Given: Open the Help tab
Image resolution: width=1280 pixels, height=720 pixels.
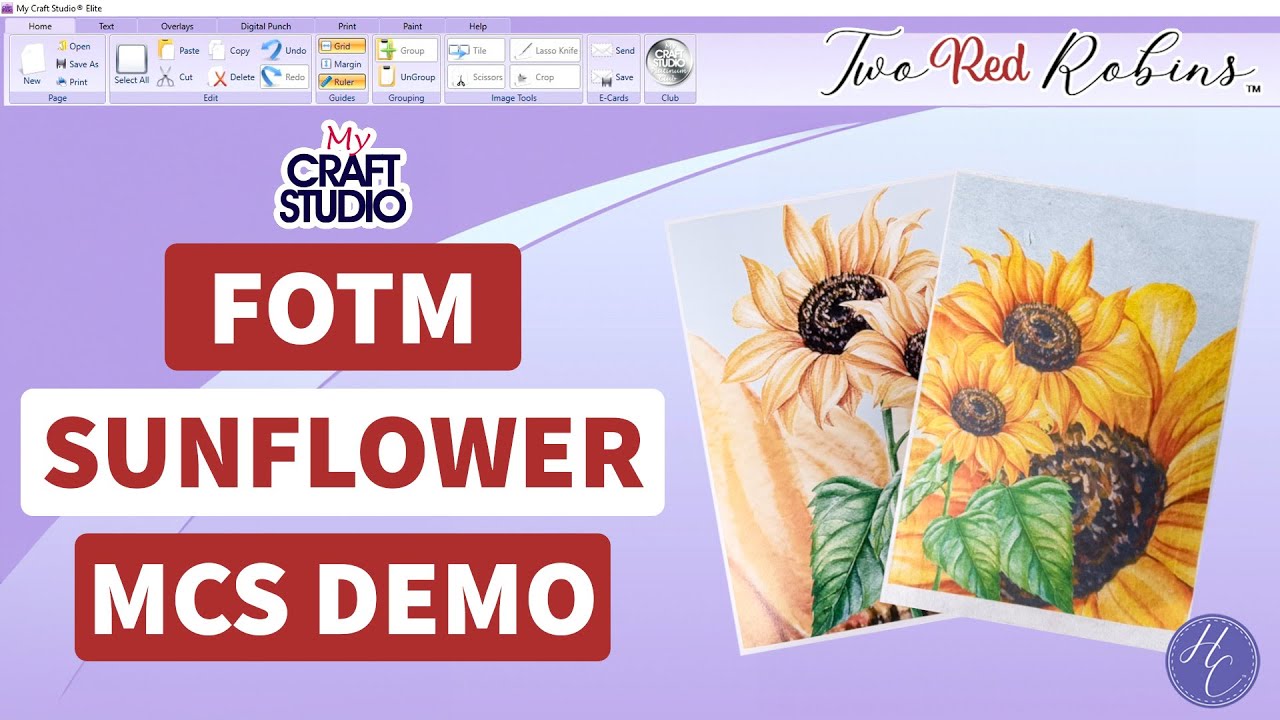Looking at the screenshot, I should 478,26.
